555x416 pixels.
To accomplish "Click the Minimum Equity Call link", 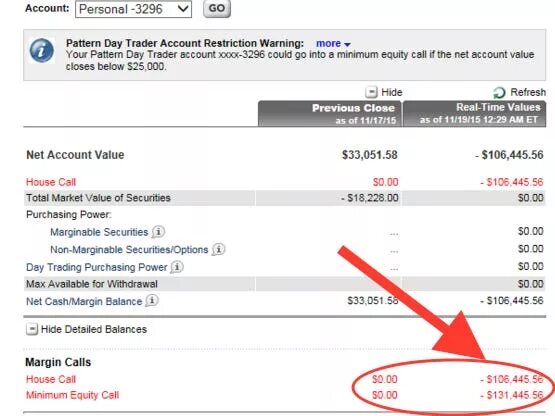I will click(x=73, y=395).
